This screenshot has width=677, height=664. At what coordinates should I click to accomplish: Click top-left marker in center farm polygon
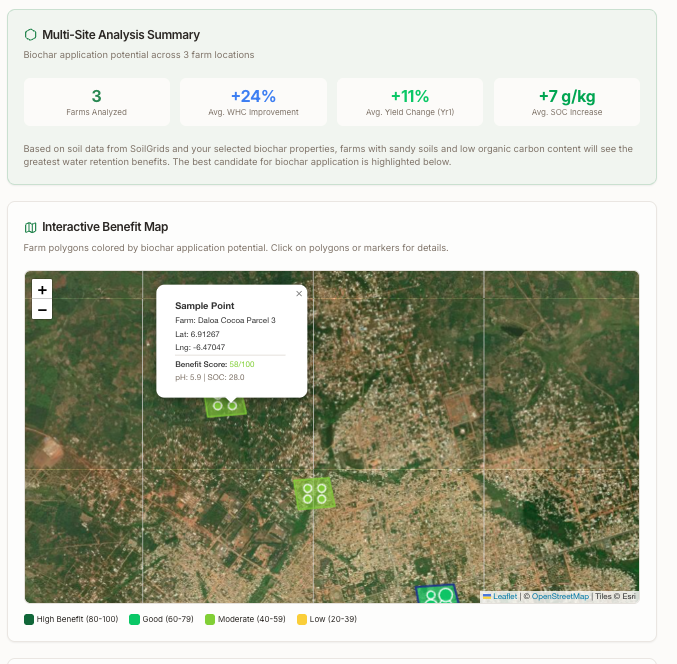pos(308,487)
